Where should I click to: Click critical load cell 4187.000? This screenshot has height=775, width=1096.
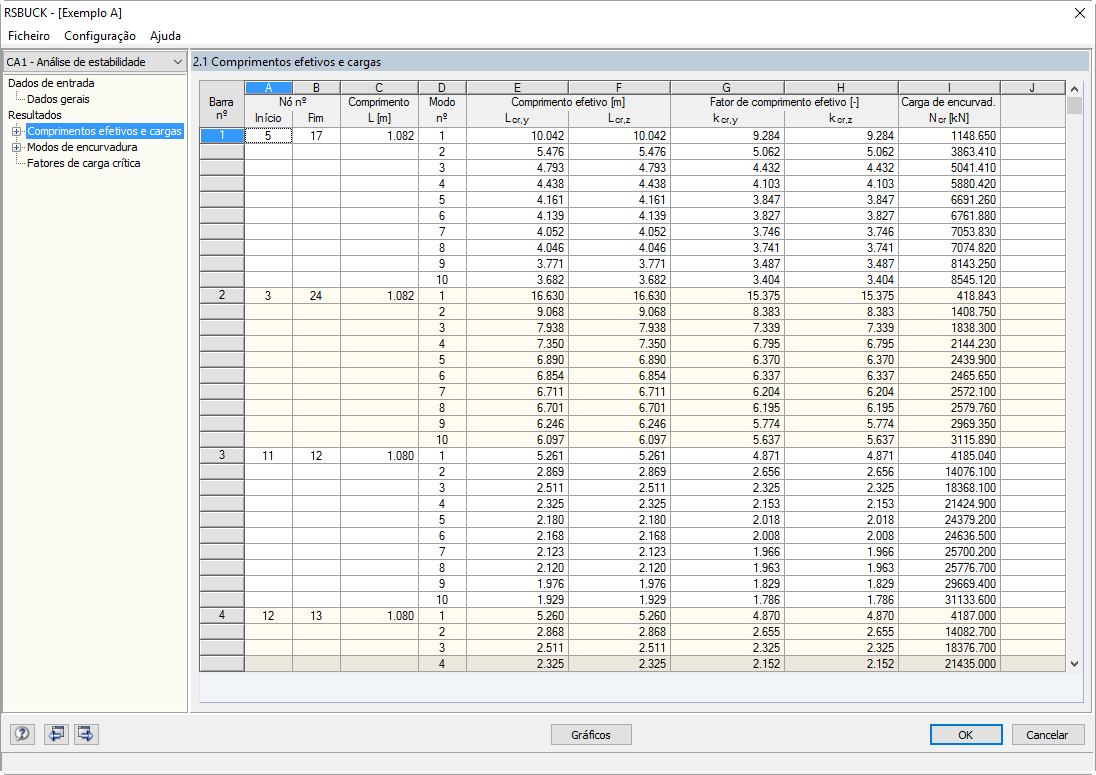949,616
